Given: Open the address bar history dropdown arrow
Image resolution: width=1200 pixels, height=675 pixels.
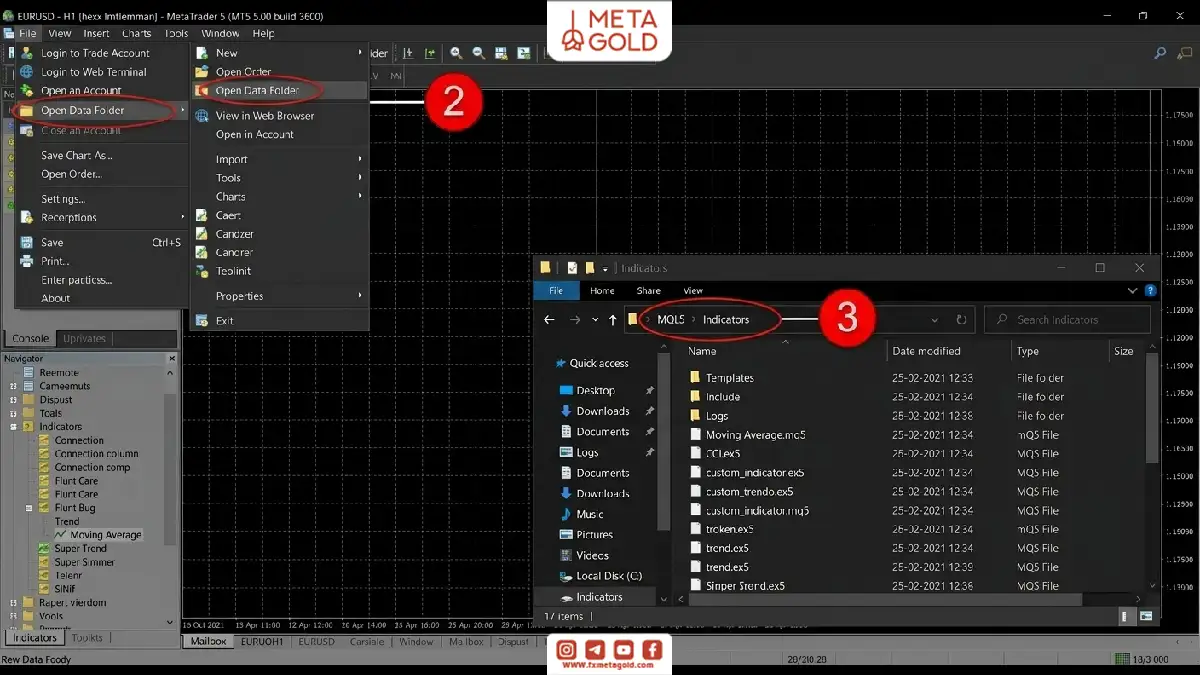Looking at the screenshot, I should (x=935, y=320).
